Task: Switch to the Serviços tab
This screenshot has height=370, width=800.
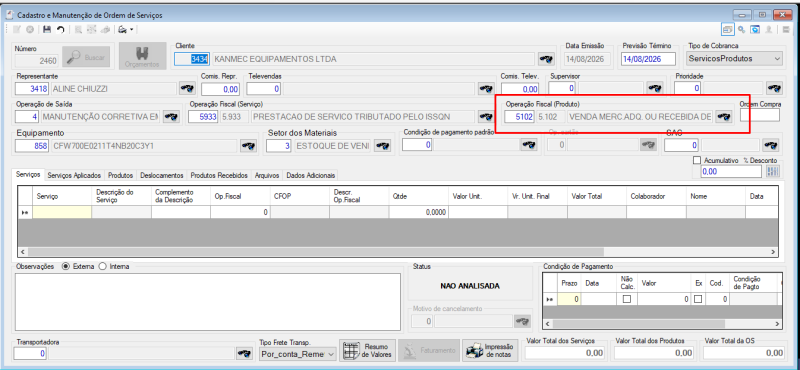Action: tap(28, 175)
